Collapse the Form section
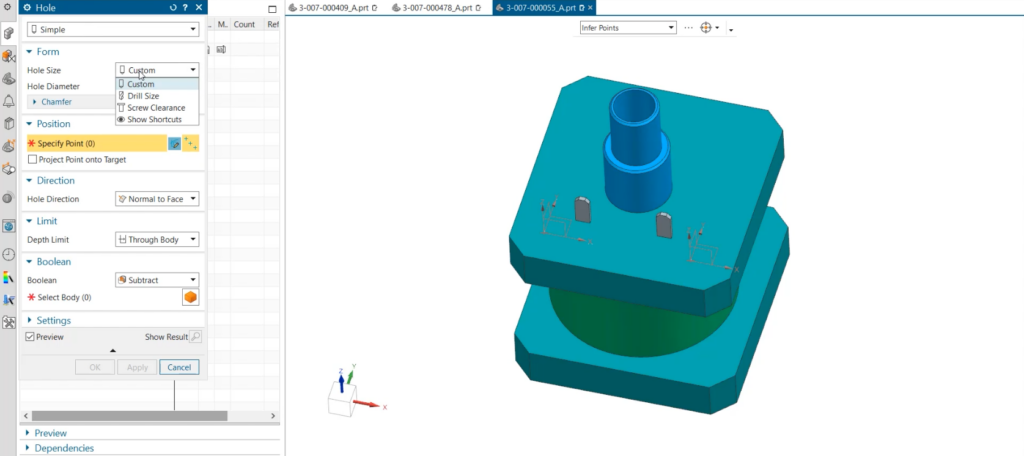This screenshot has width=1024, height=456. (x=29, y=52)
